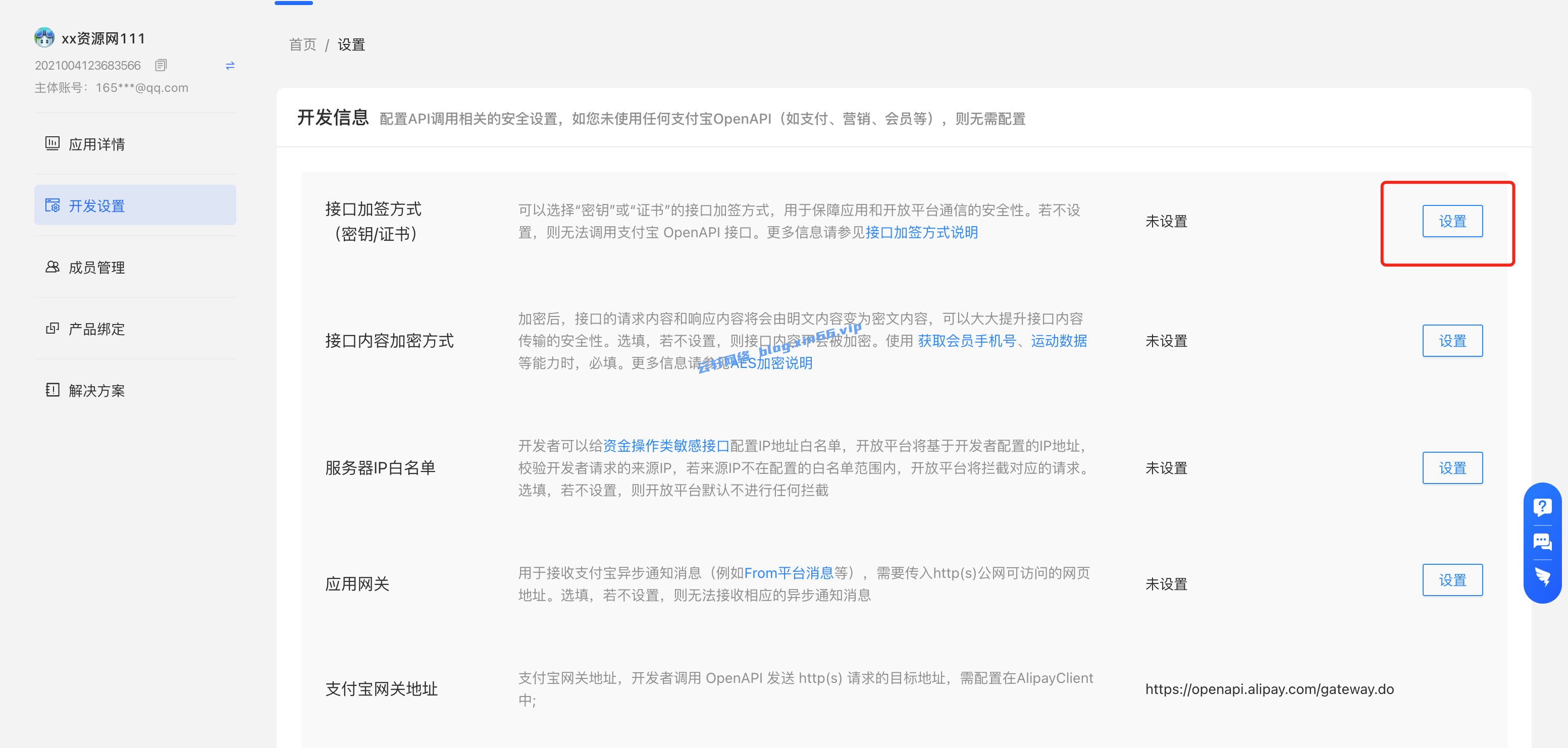Navigate to 首页 in the breadcrumb
Image resolution: width=1568 pixels, height=748 pixels.
click(x=302, y=44)
